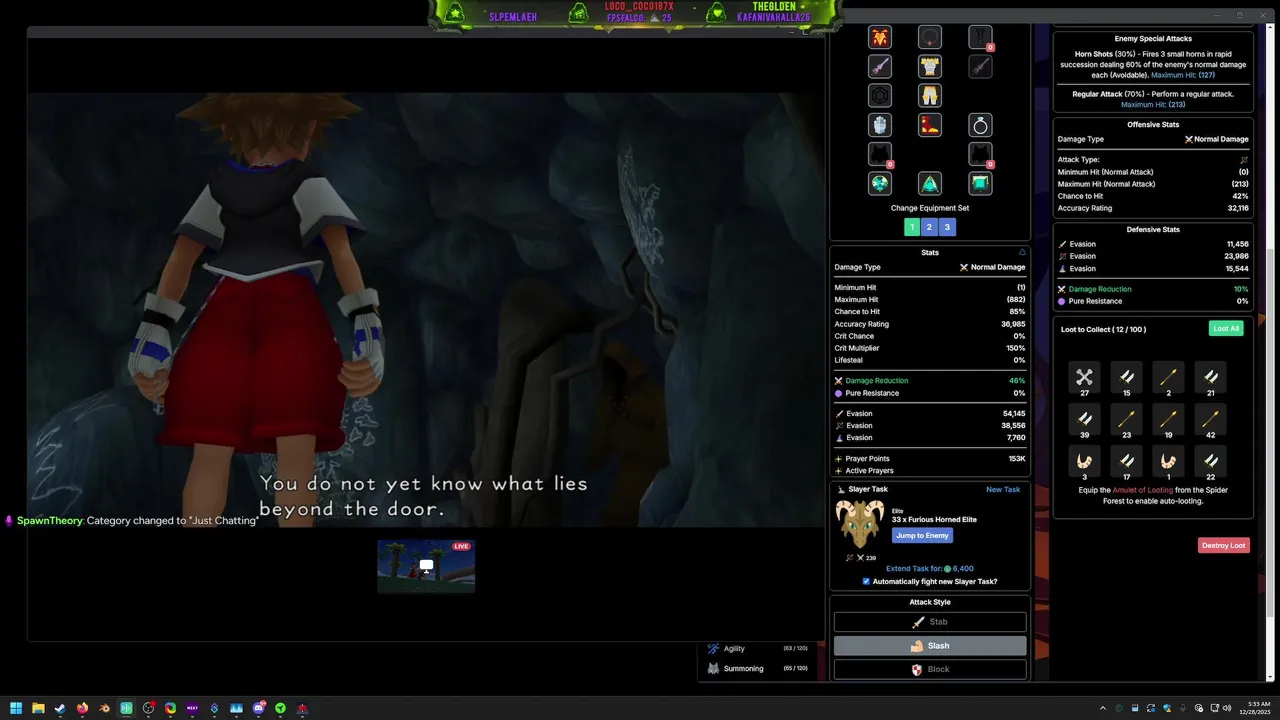Click Jump to Enemy button

click(x=922, y=536)
